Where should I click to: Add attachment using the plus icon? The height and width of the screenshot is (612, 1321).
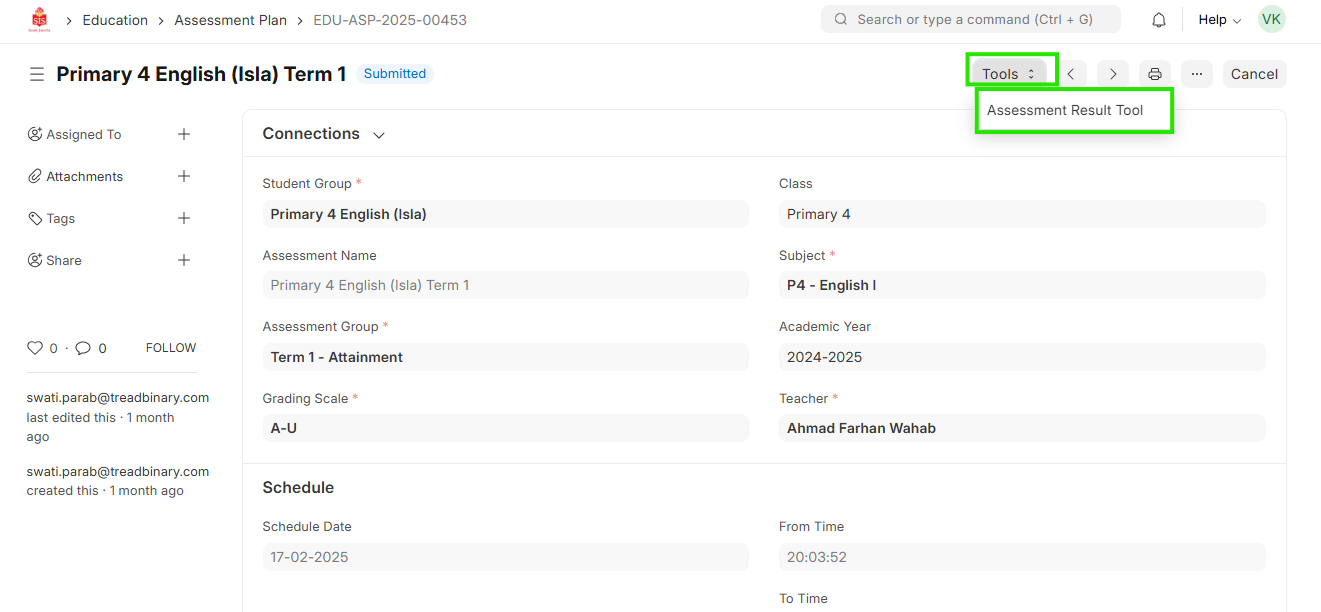(x=184, y=176)
